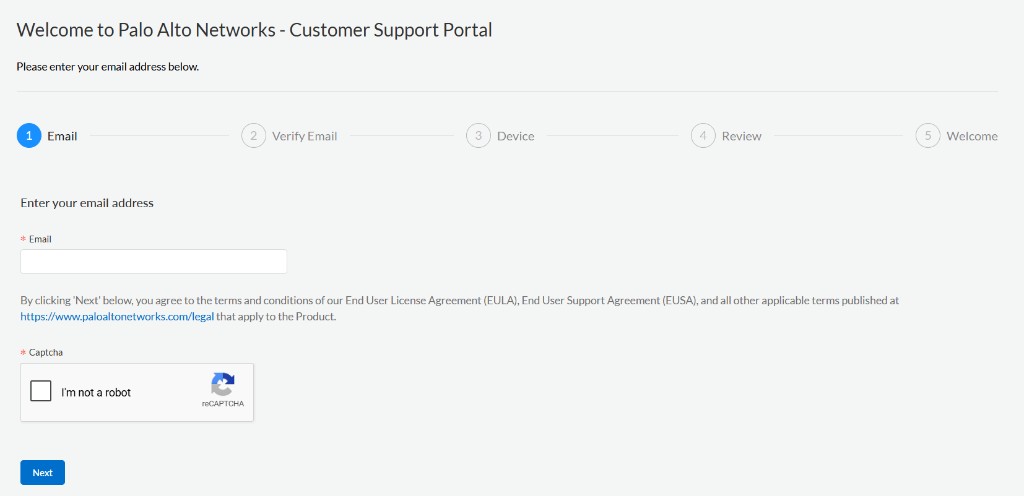Focus the Email input field

[x=153, y=261]
